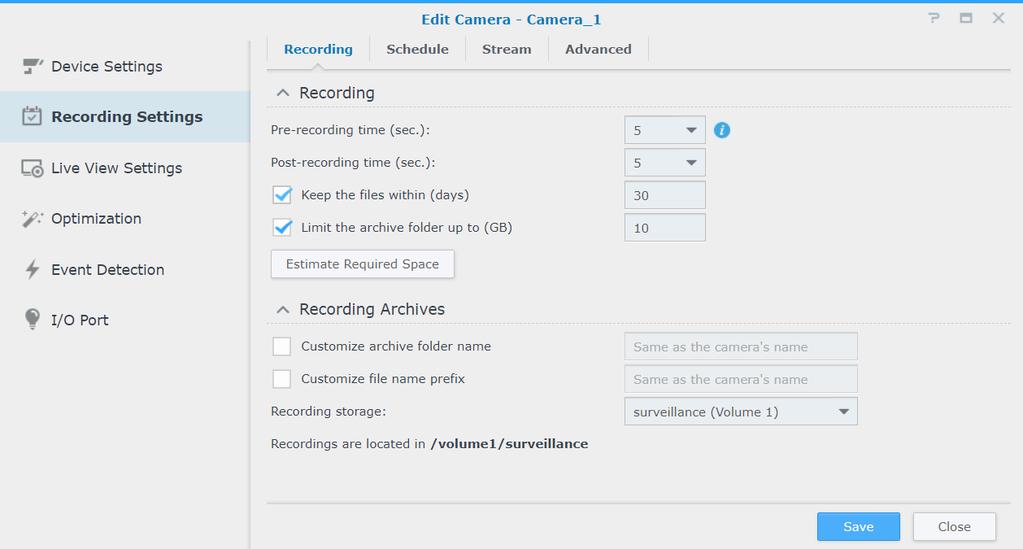
Task: Click the Optimization magic wand icon
Action: (32, 219)
